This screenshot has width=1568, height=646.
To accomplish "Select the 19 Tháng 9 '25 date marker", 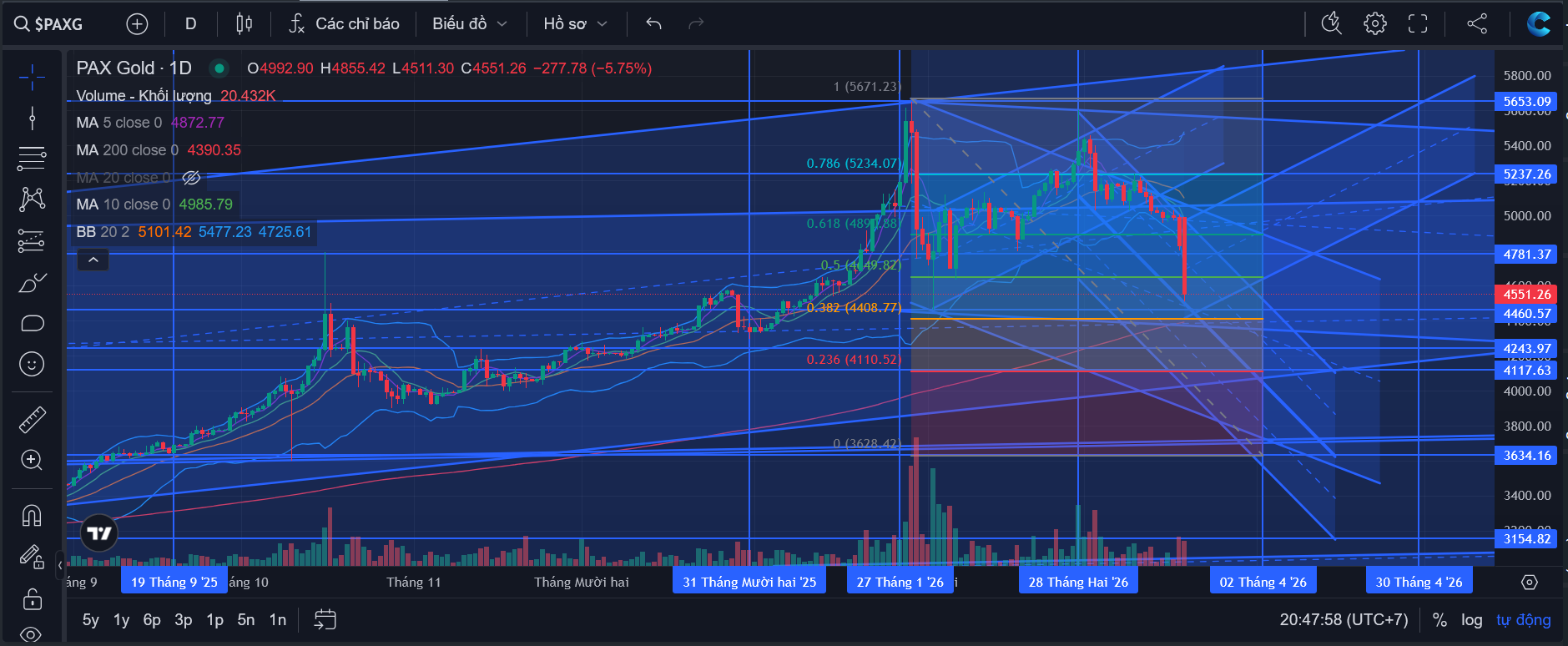I will [x=174, y=582].
